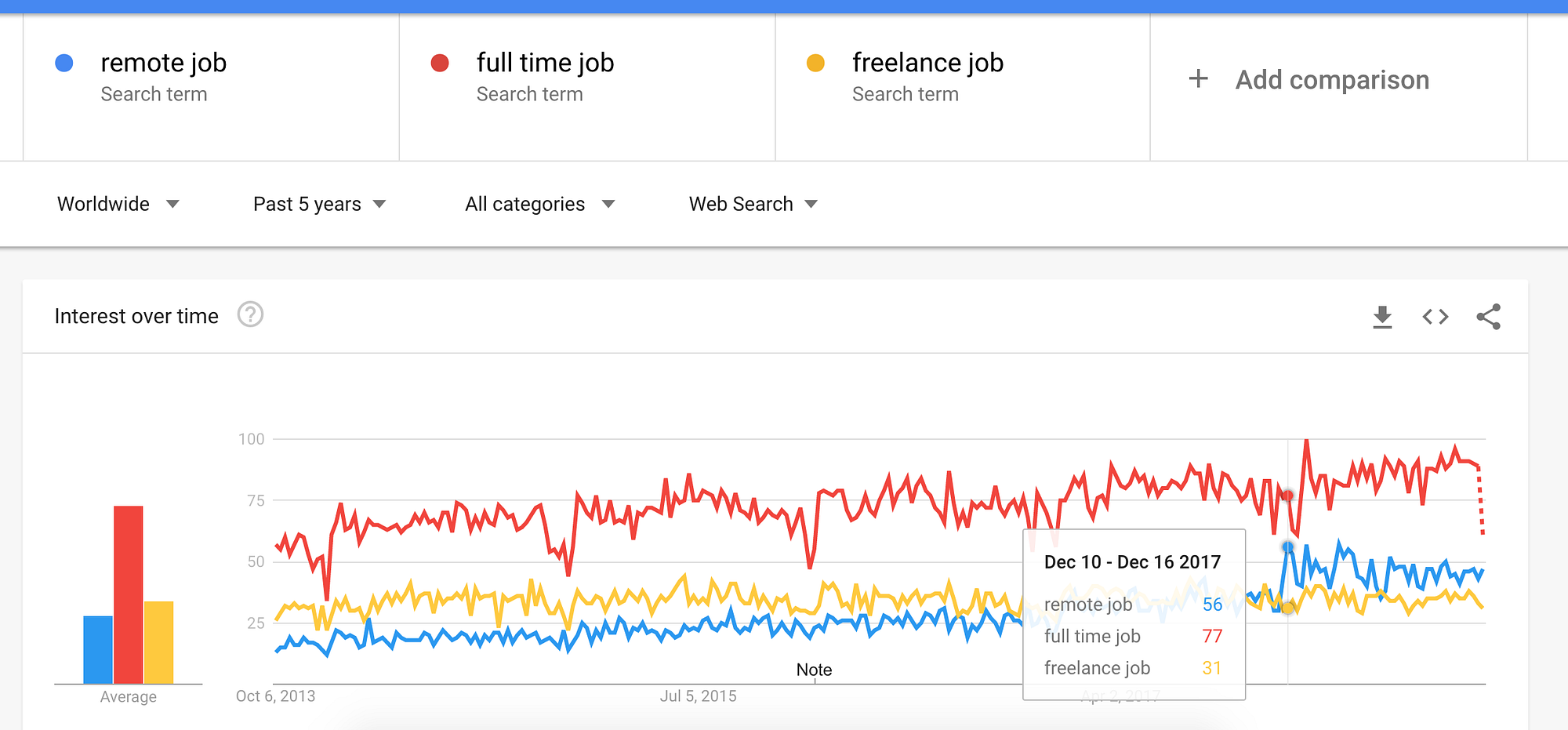The width and height of the screenshot is (1568, 730).
Task: Expand the Web Search type dropdown
Action: point(753,205)
